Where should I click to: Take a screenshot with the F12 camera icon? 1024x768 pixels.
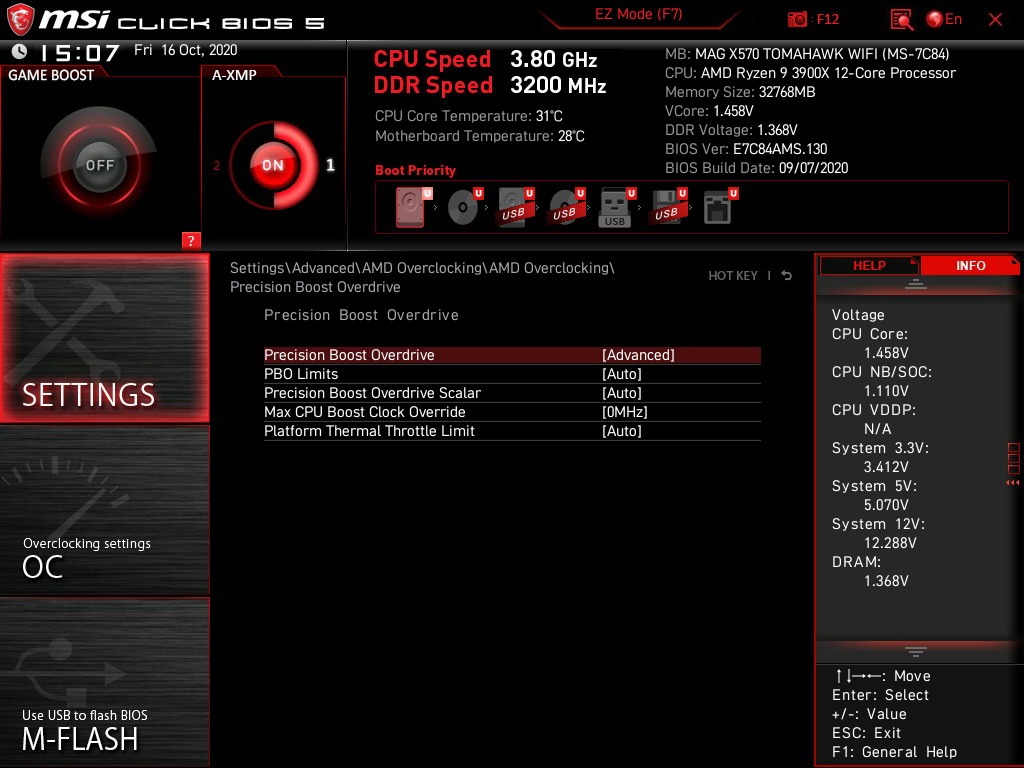pyautogui.click(x=797, y=20)
